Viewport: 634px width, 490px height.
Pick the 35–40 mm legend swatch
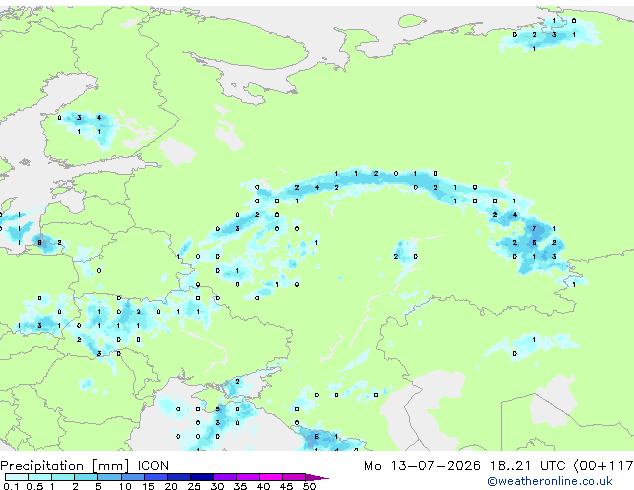point(248,477)
